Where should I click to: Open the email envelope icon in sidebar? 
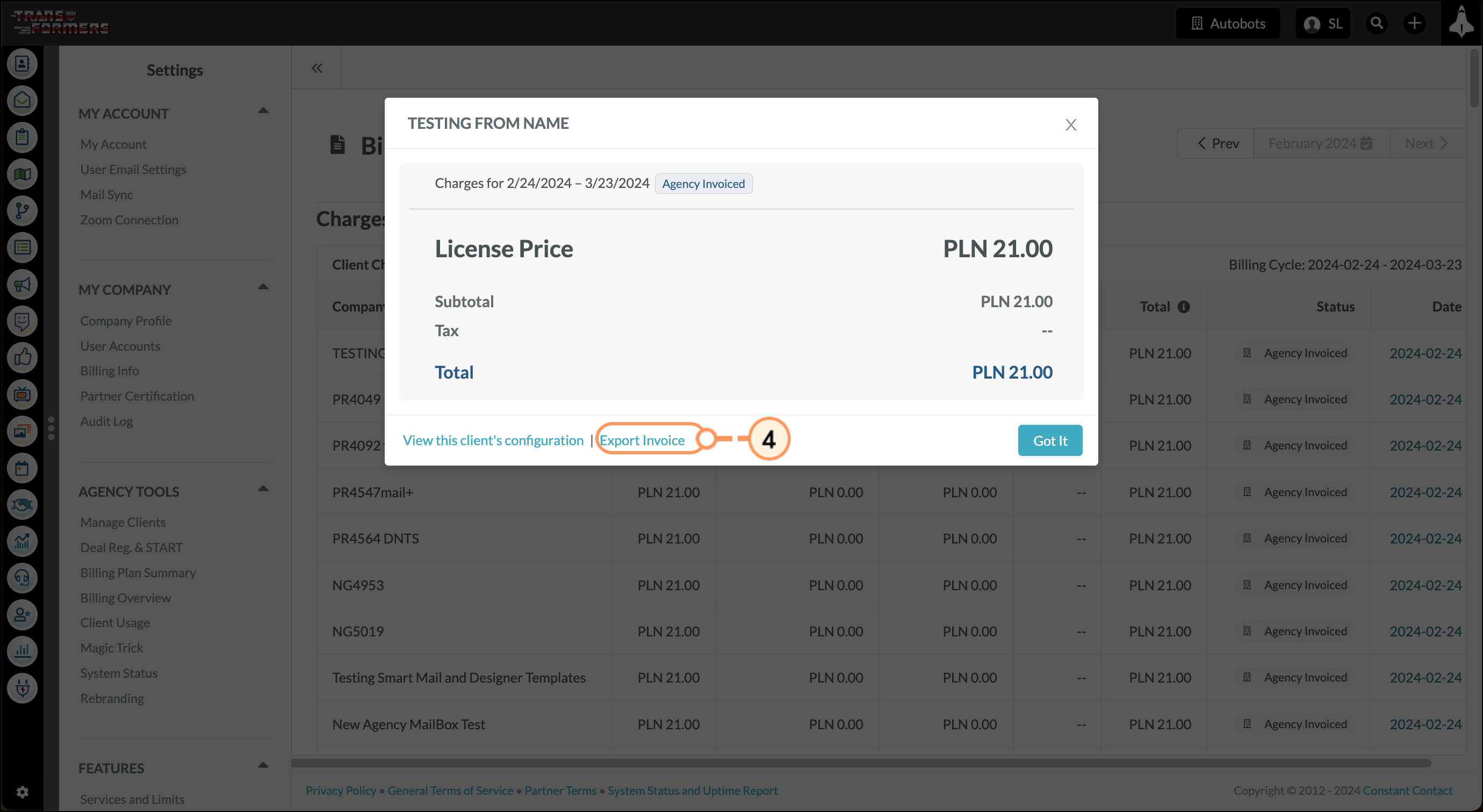click(x=22, y=101)
